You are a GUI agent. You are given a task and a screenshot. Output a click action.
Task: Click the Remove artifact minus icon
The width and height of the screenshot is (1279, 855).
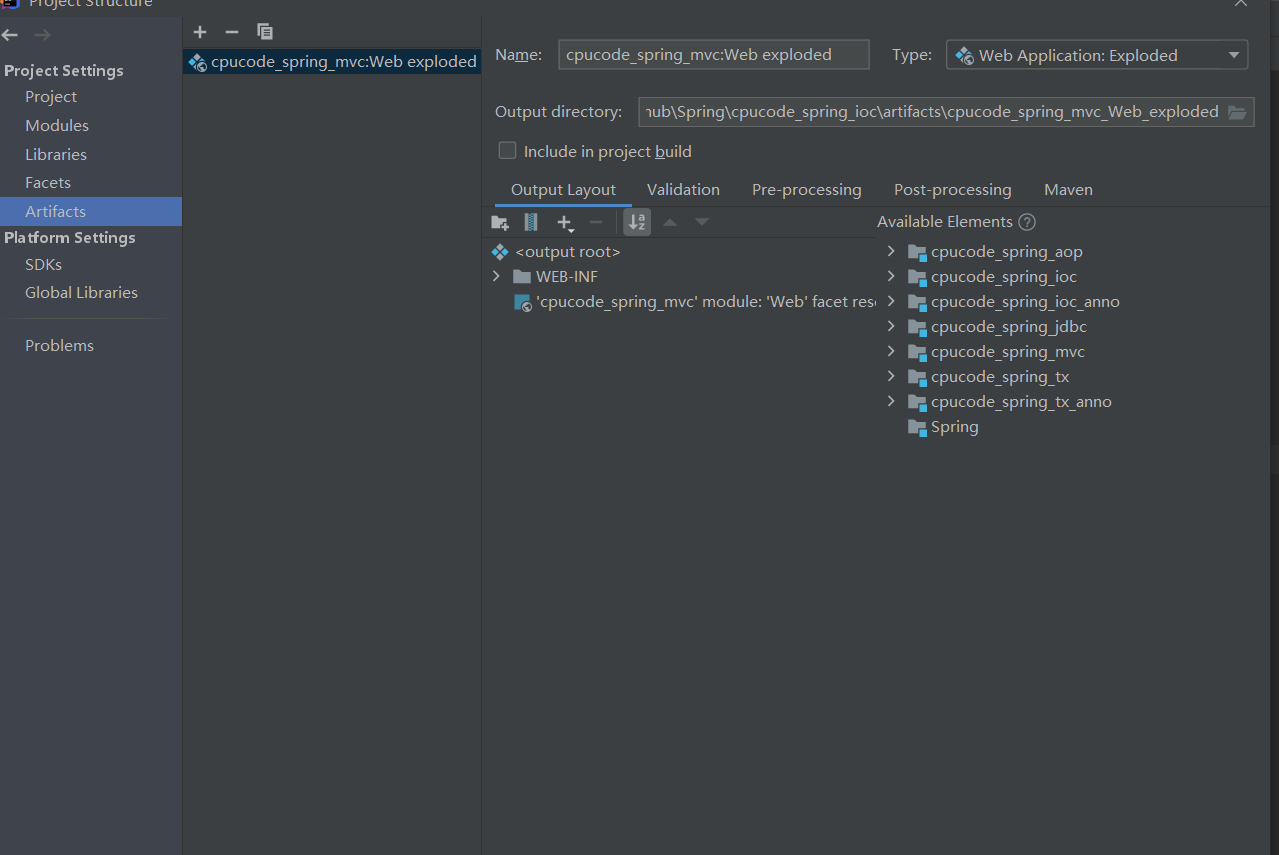(232, 32)
